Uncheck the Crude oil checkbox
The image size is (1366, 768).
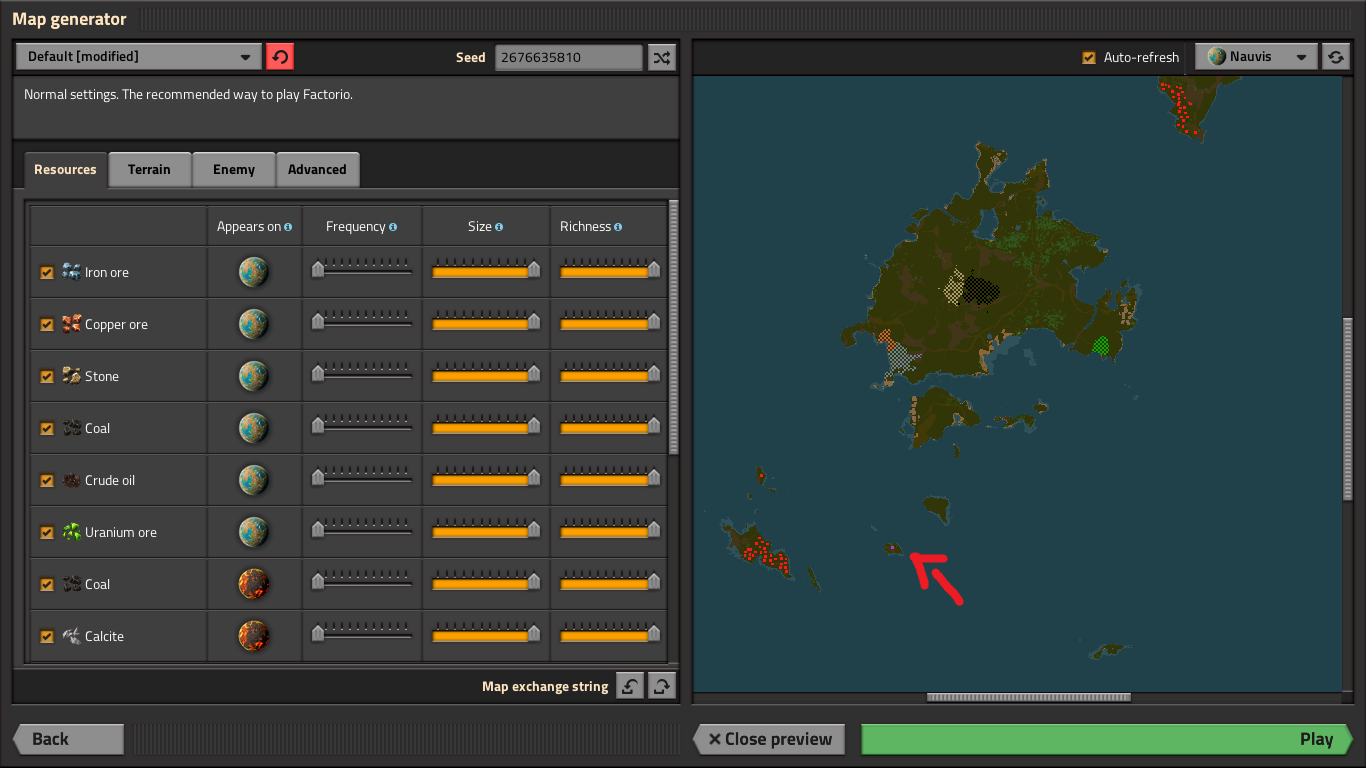tap(46, 480)
